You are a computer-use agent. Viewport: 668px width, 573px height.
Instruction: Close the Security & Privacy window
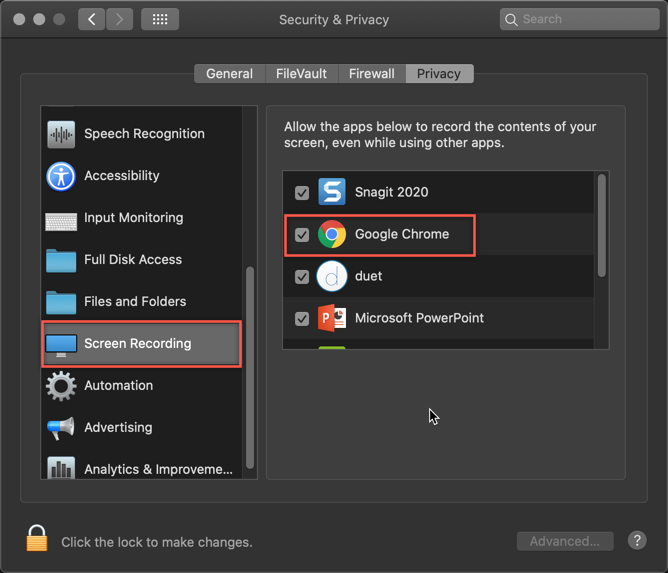pyautogui.click(x=19, y=20)
